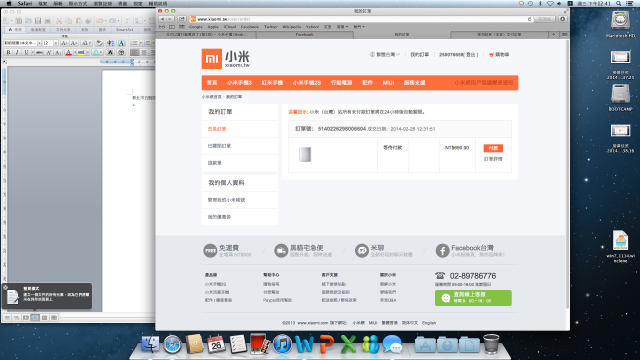Open Apple menu
The image size is (640, 360).
[8, 3]
